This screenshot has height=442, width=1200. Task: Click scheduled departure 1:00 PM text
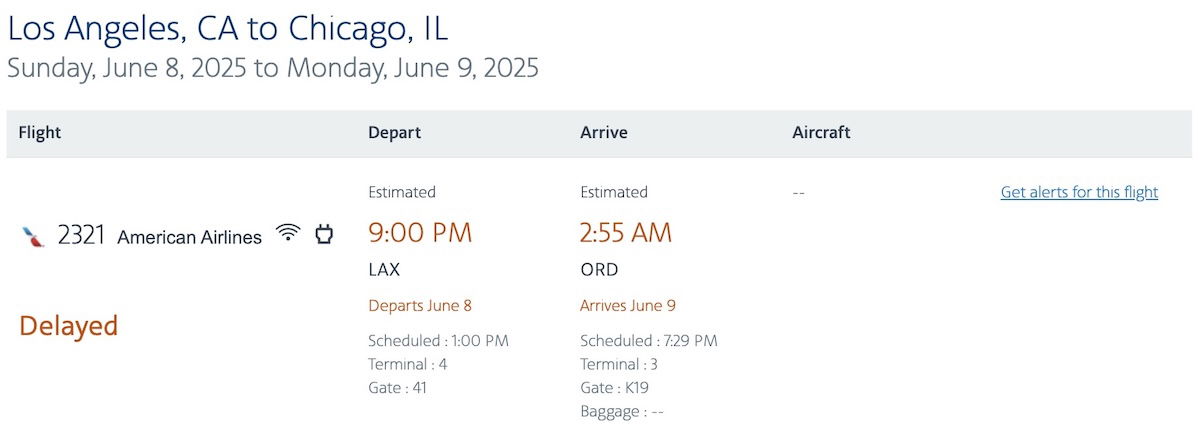438,341
